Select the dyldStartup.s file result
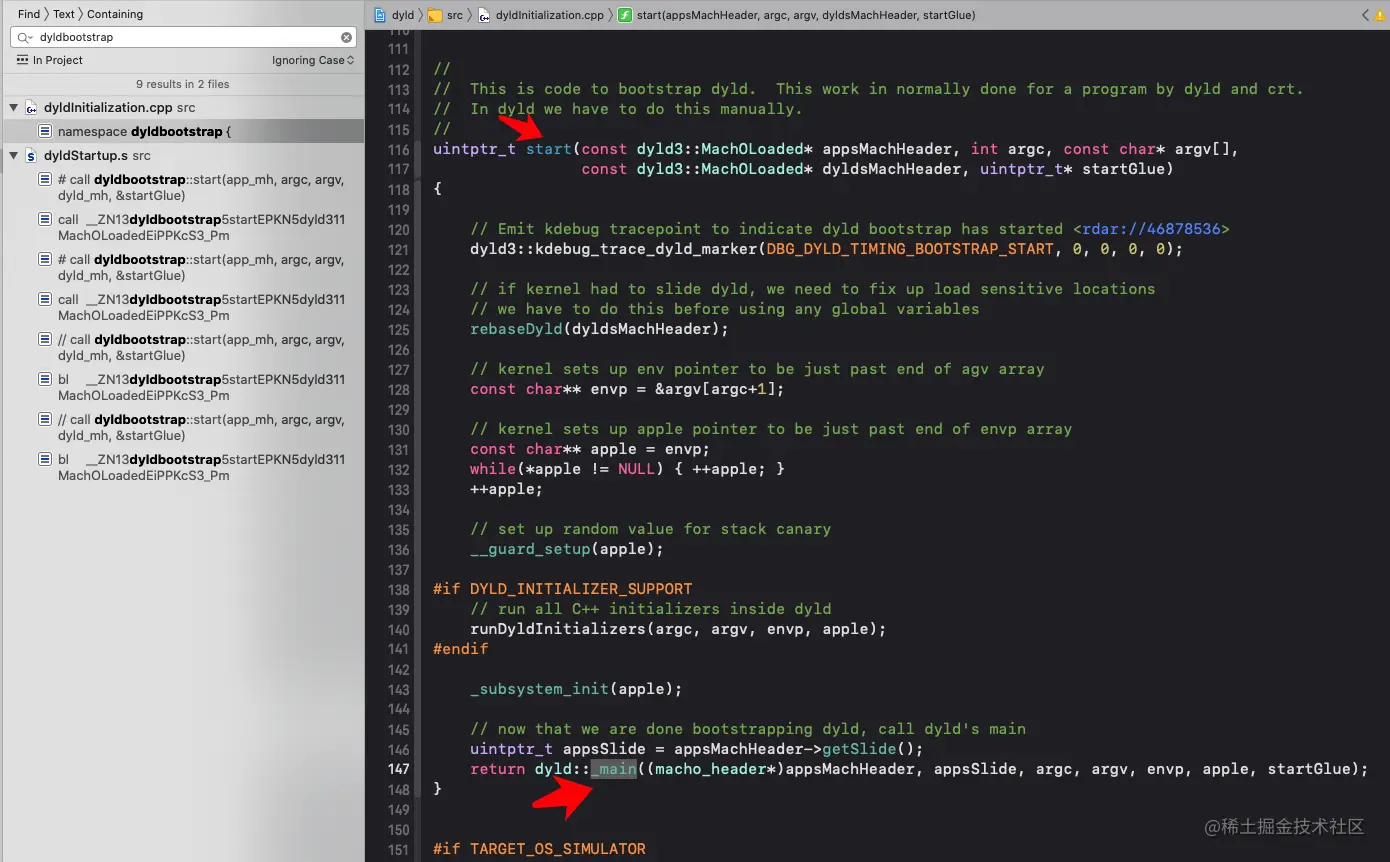Viewport: 1390px width, 862px height. click(x=183, y=155)
